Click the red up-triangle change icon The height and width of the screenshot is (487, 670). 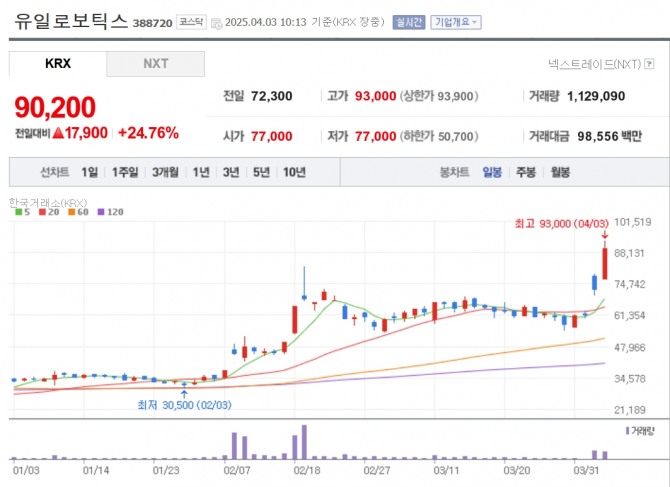58,133
